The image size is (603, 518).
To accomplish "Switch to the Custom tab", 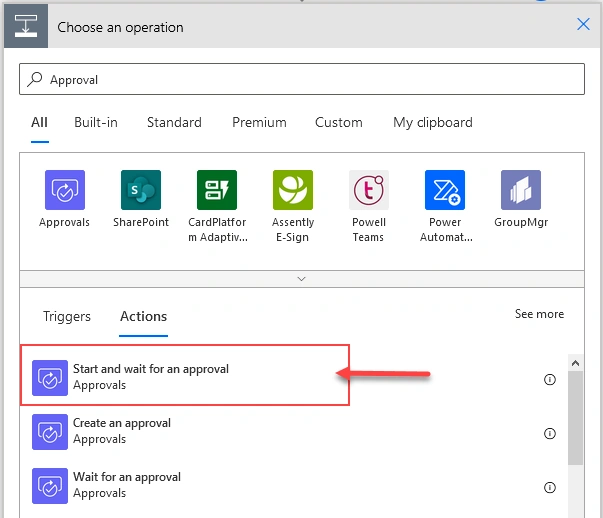I will [x=339, y=123].
